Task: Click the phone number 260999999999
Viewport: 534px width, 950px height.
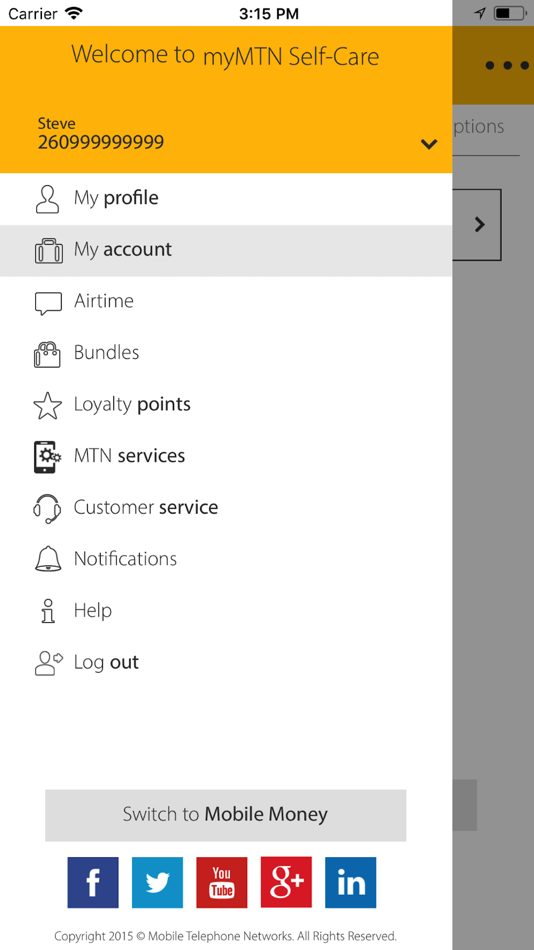Action: (101, 142)
